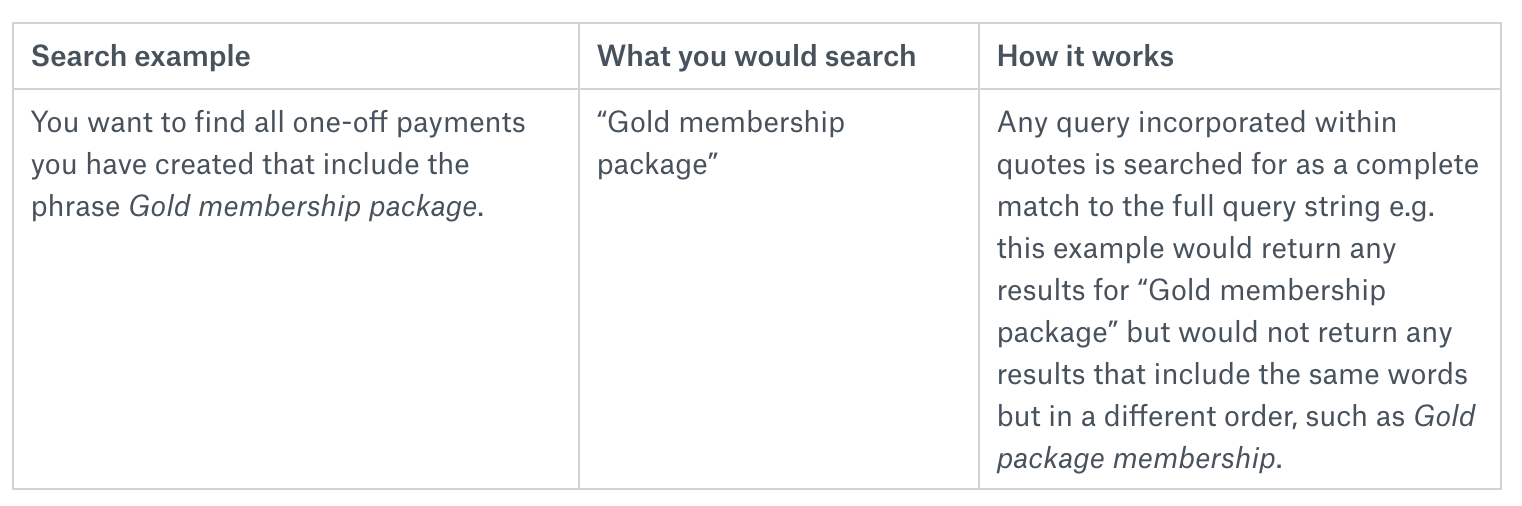Click "results that include the same words"
This screenshot has height=506, width=1522.
[x=1232, y=375]
